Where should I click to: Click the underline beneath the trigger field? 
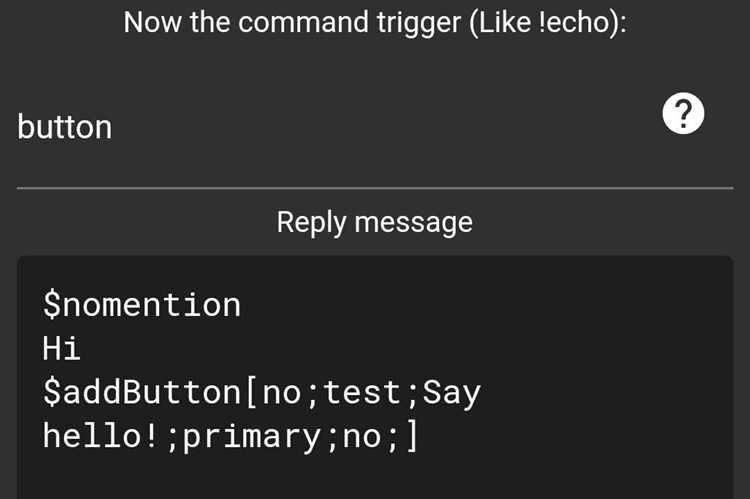pyautogui.click(x=375, y=189)
